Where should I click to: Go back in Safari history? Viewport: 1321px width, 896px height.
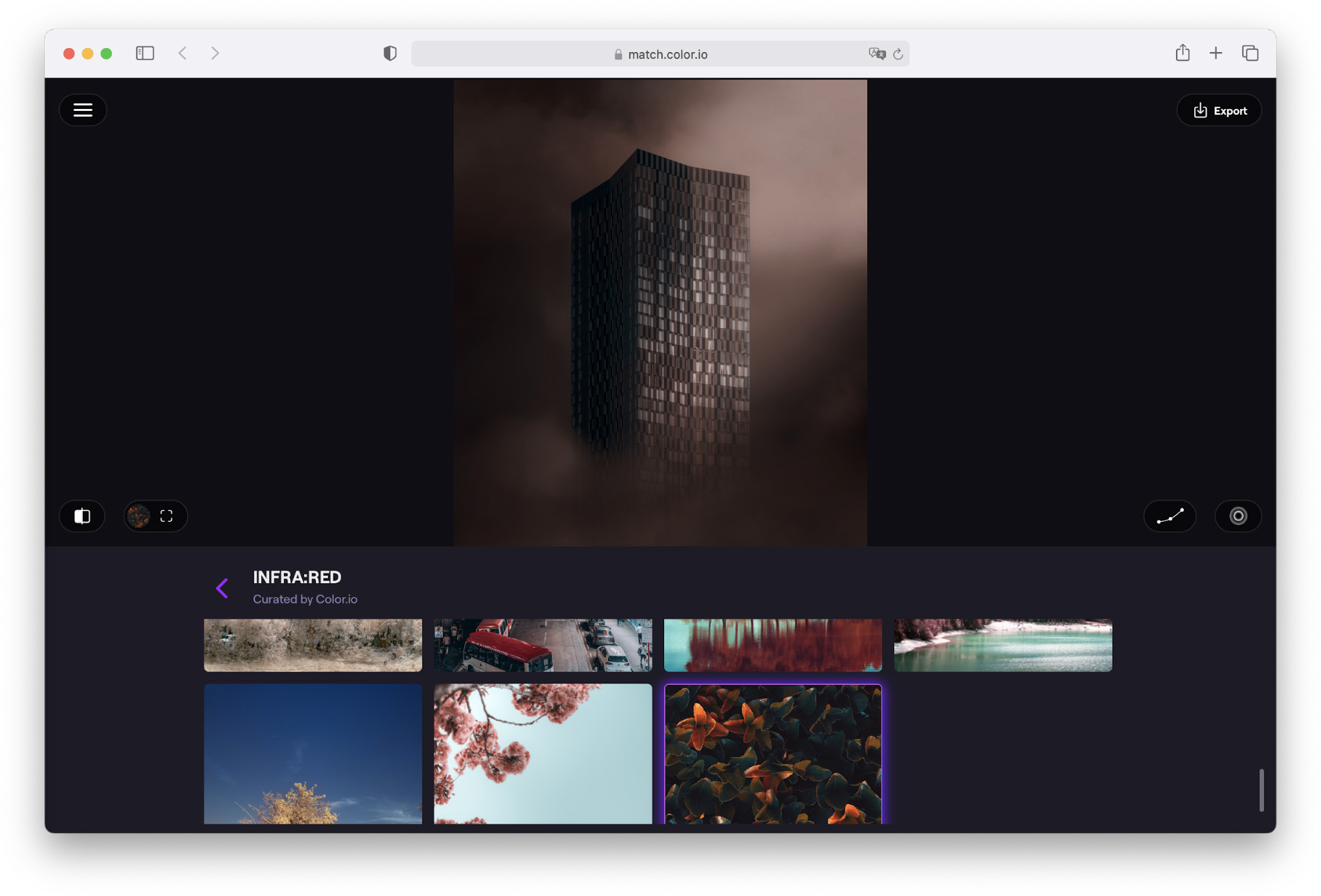click(182, 53)
